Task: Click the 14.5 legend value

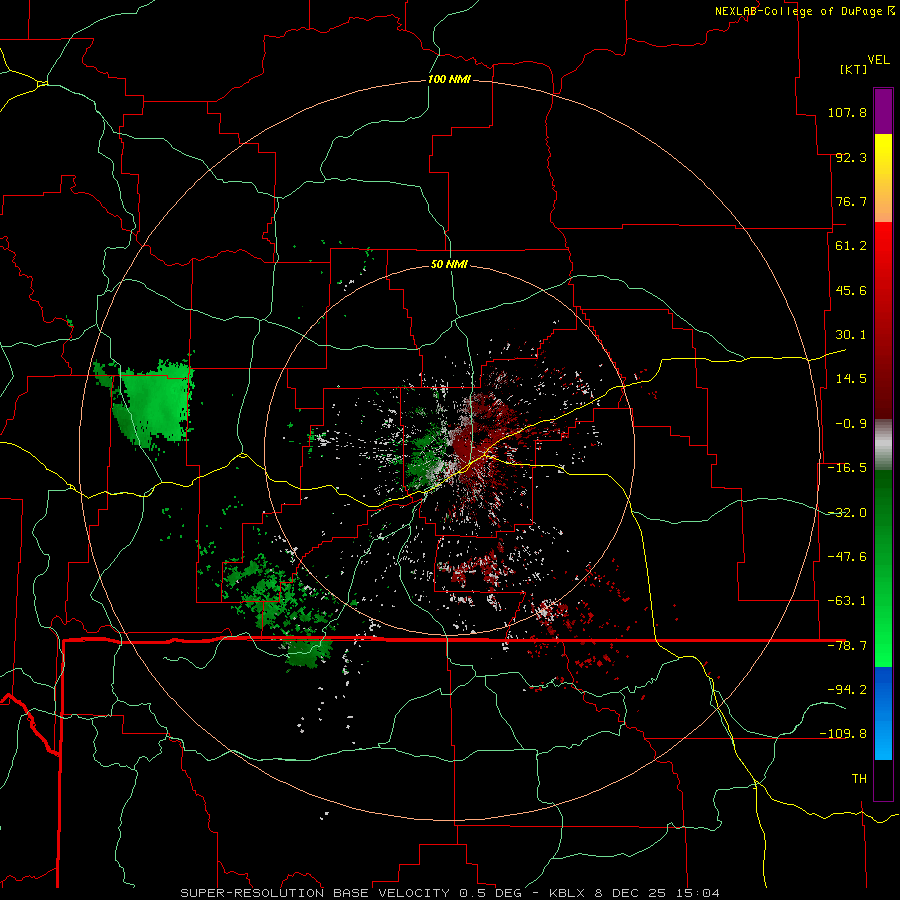Action: pyautogui.click(x=851, y=379)
